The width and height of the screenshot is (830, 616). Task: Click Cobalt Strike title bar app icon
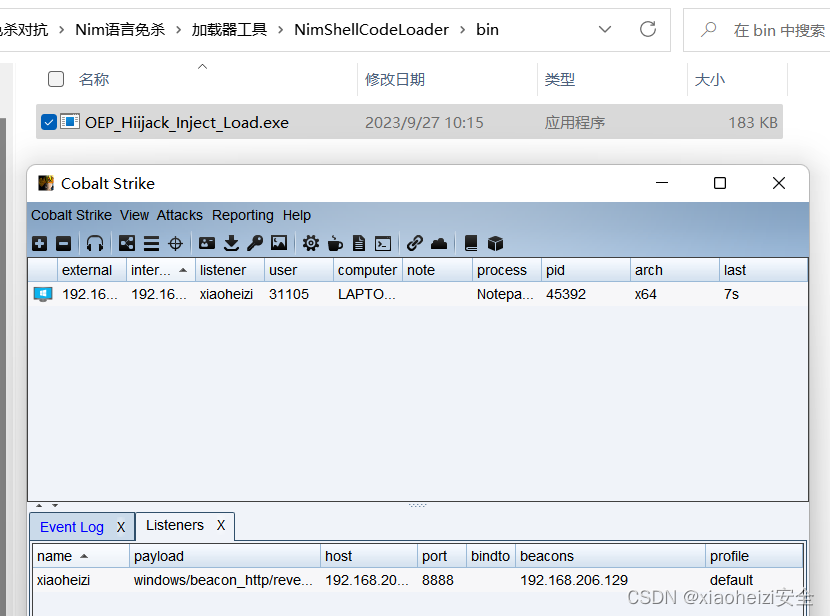pyautogui.click(x=46, y=183)
